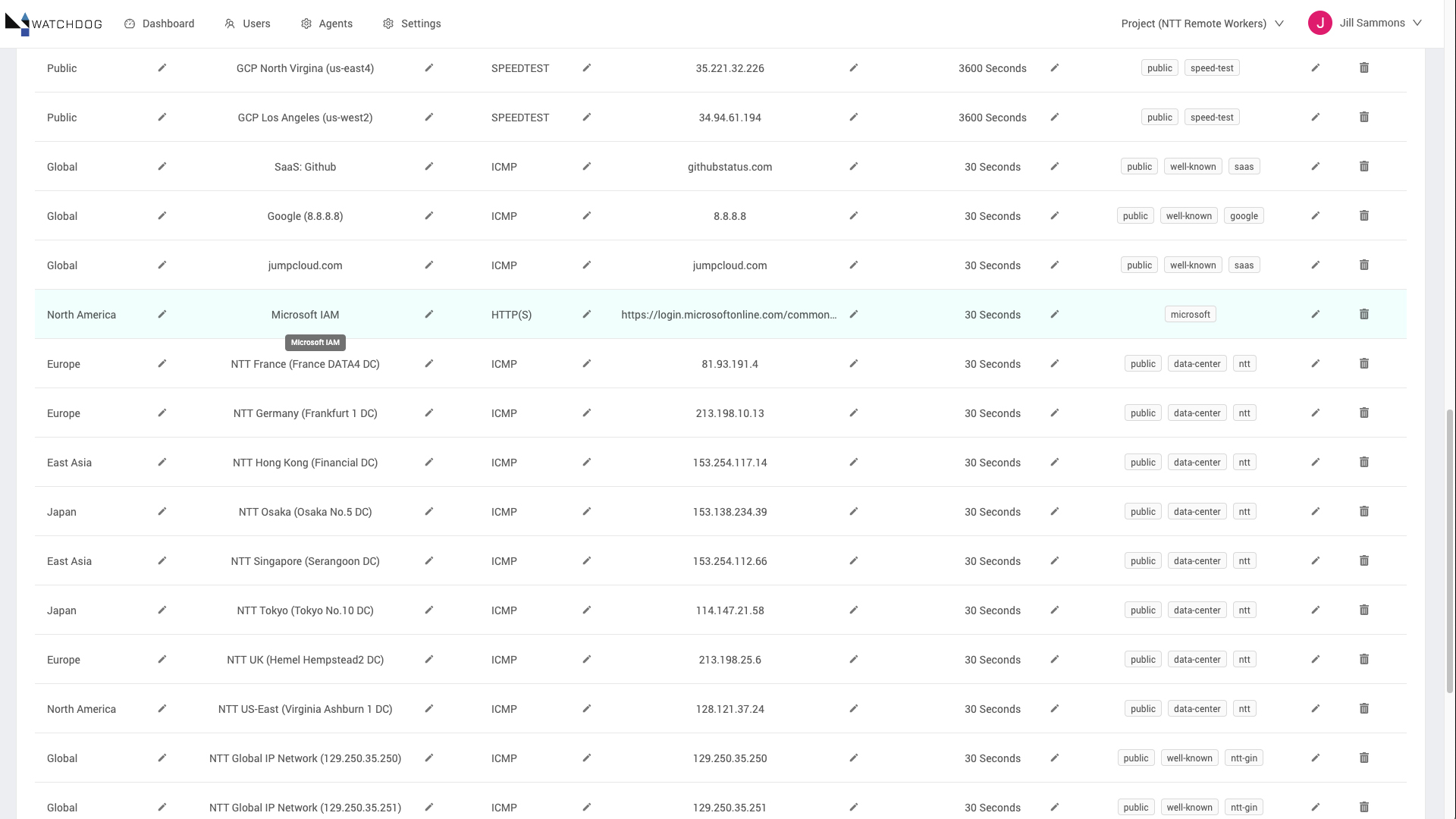Edit the NTT Tokyo ICMP type

[x=587, y=610]
